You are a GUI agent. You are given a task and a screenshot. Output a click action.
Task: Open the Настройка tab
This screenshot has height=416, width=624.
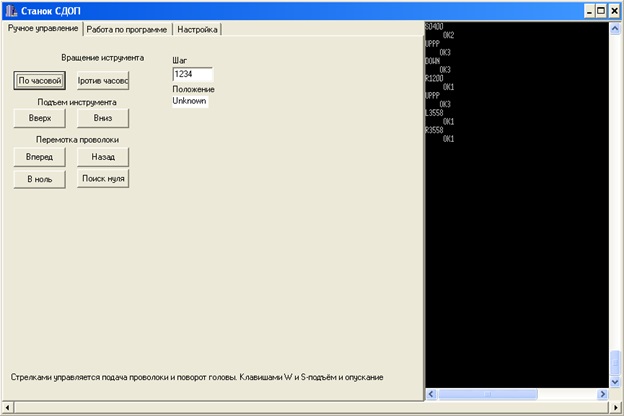coord(197,29)
